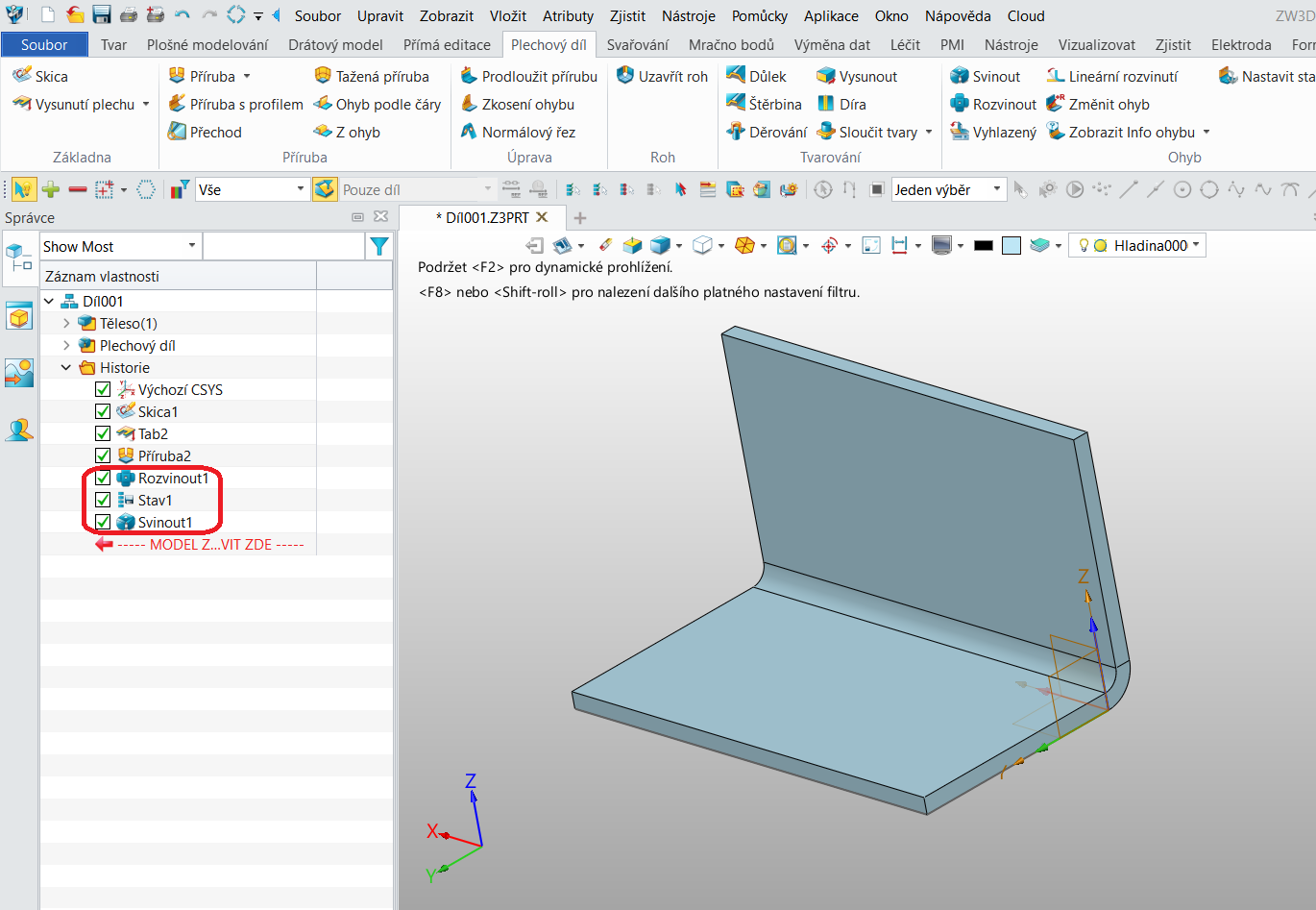
Task: Click the search field beside Show Most
Action: (284, 247)
